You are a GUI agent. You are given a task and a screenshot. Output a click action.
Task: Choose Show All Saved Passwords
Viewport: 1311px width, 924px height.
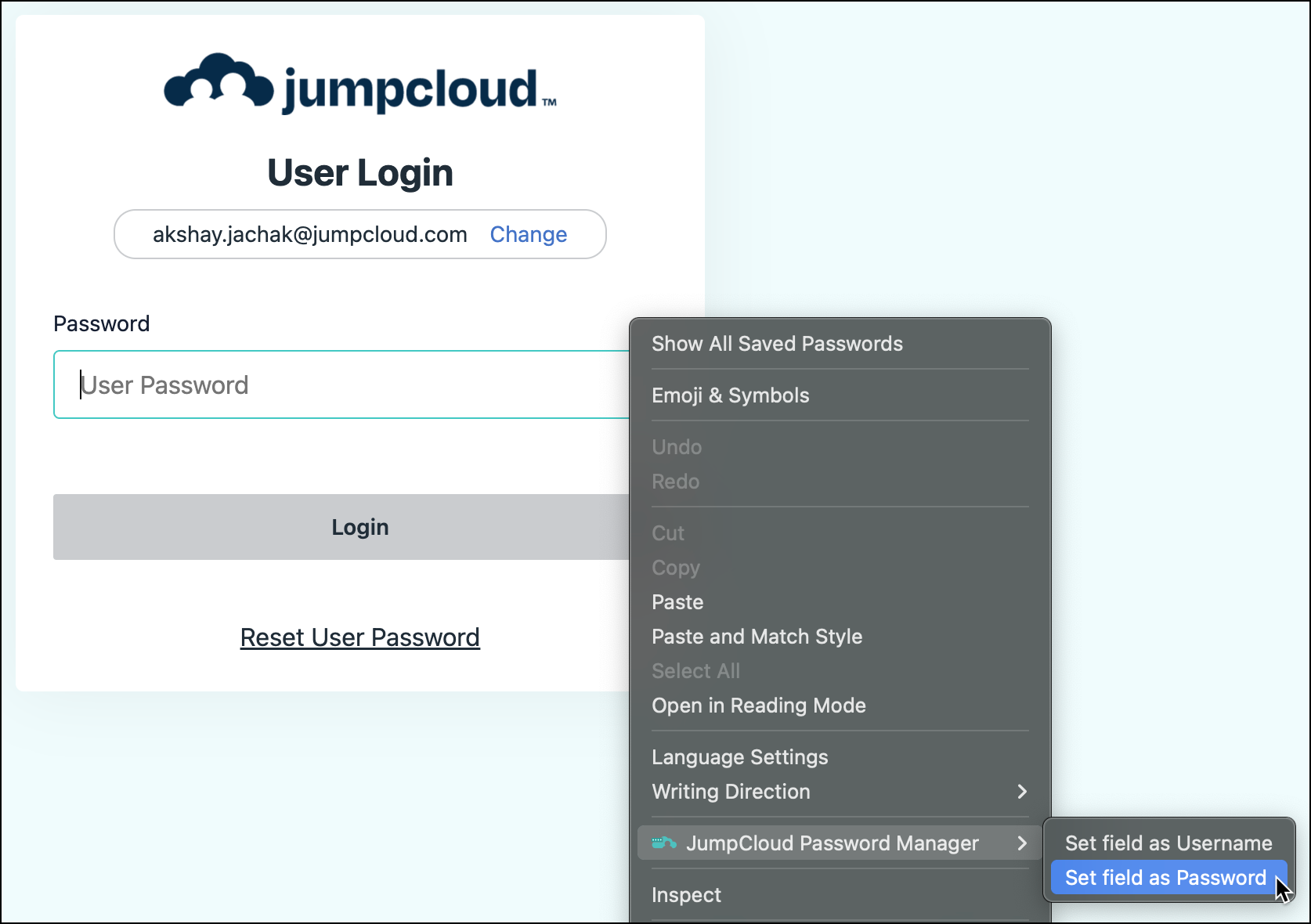pos(778,343)
